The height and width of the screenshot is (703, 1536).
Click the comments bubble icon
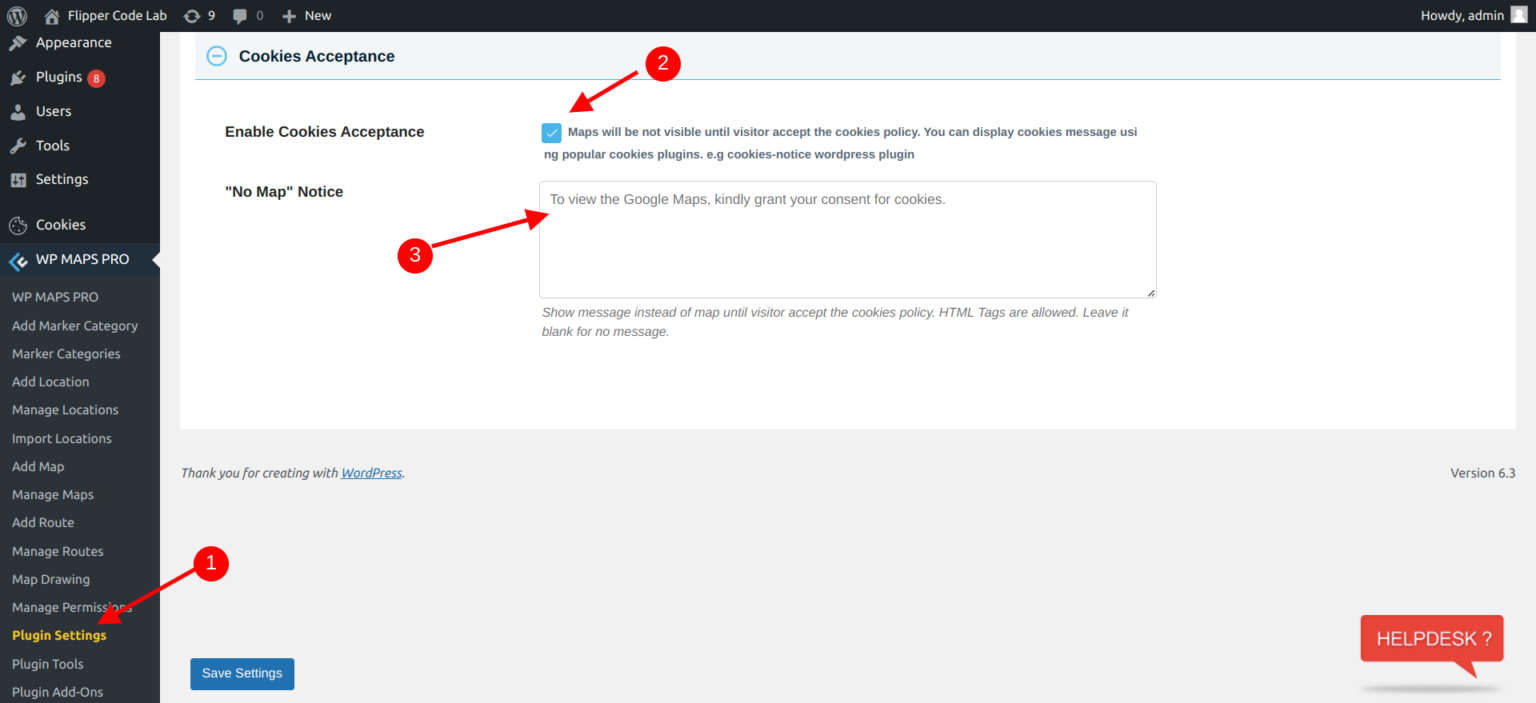pos(240,15)
